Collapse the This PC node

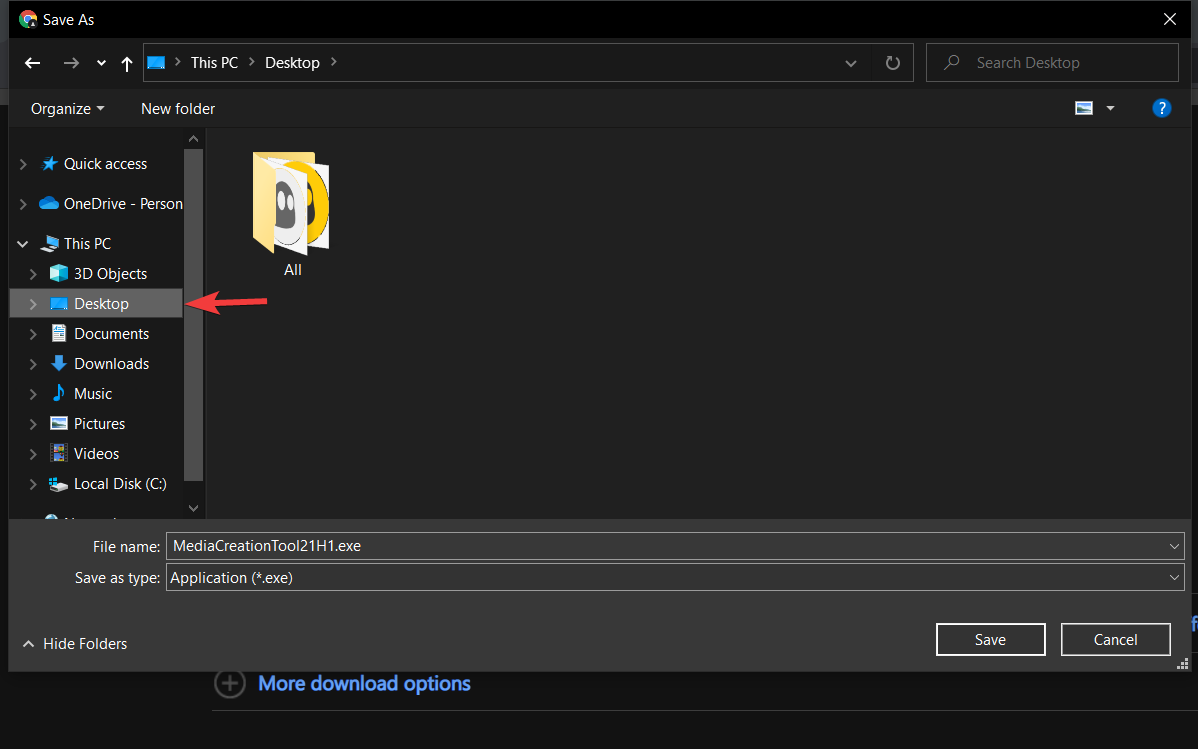click(x=23, y=244)
